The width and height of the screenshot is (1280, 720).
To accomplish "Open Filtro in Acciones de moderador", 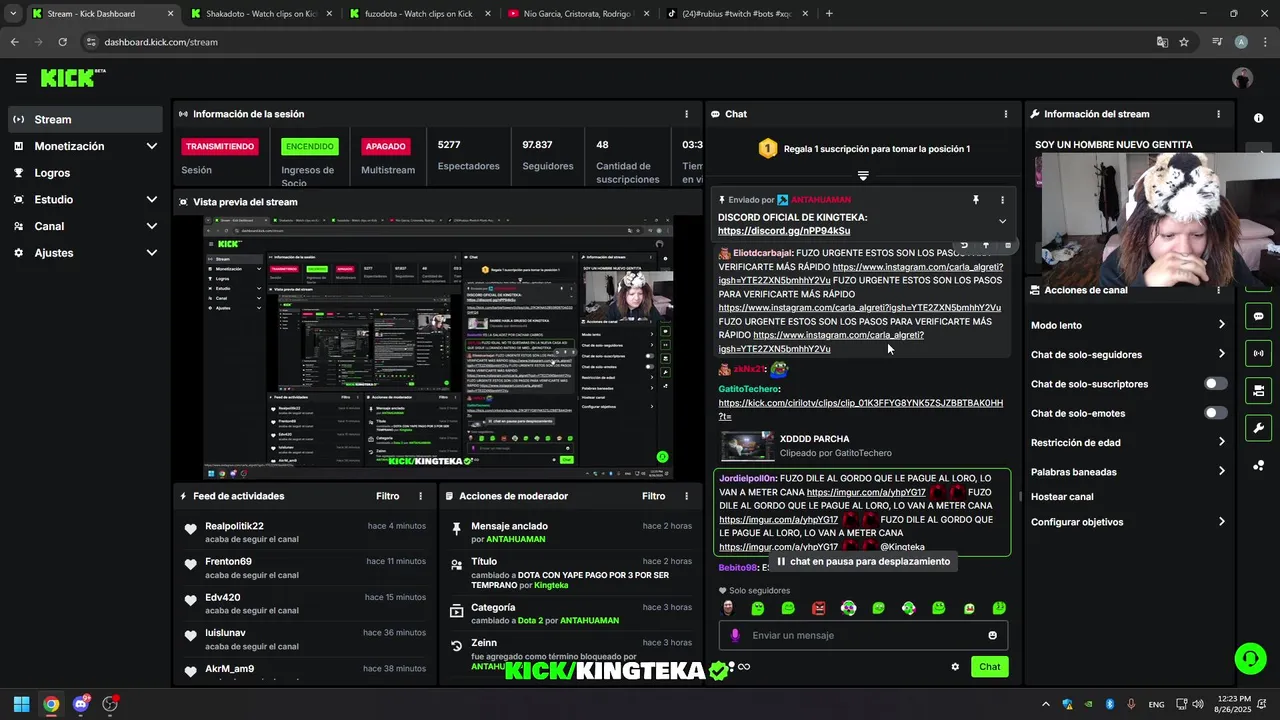I will coord(653,496).
